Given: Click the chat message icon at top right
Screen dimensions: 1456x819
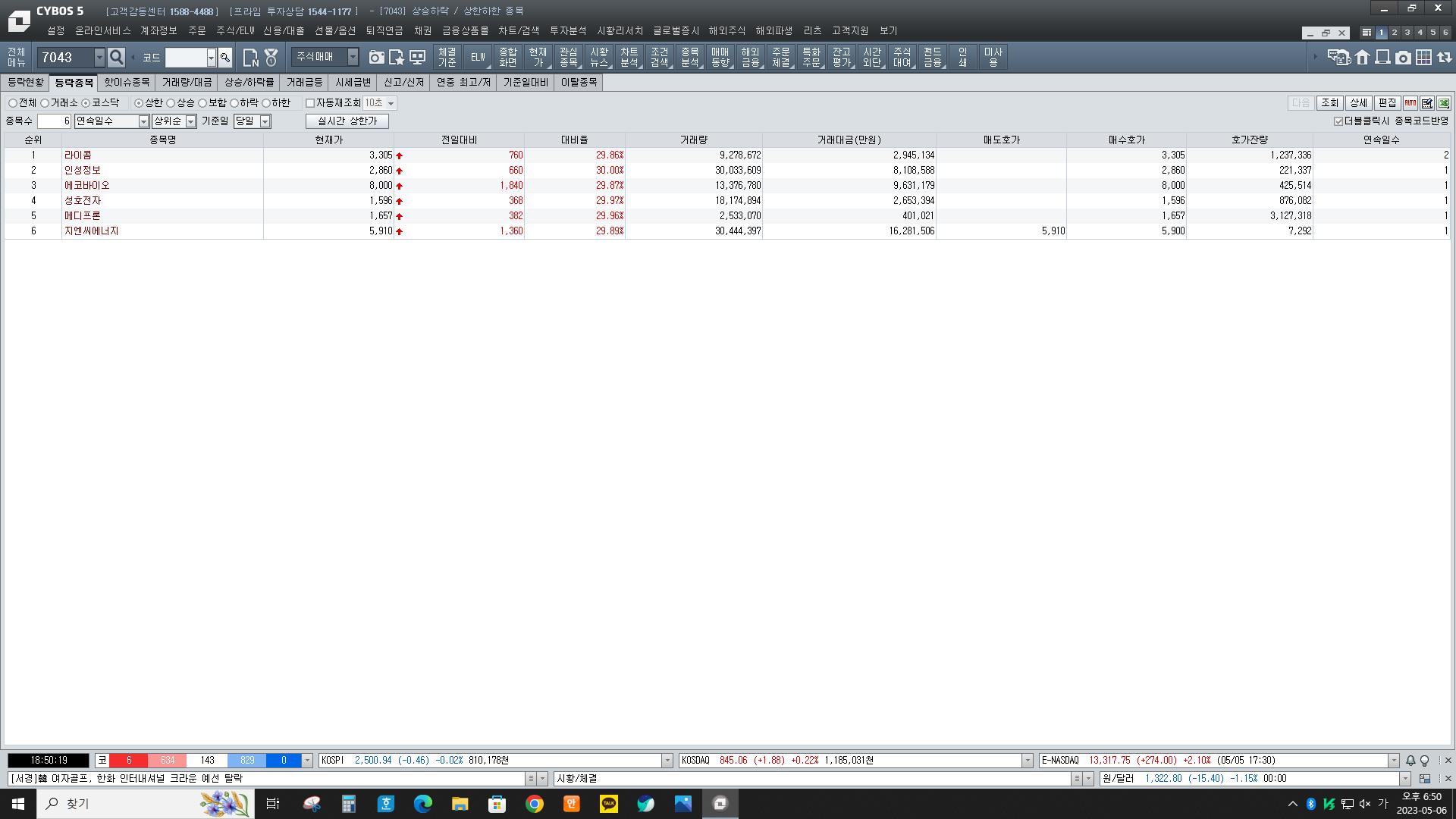Looking at the screenshot, I should coord(1338,58).
